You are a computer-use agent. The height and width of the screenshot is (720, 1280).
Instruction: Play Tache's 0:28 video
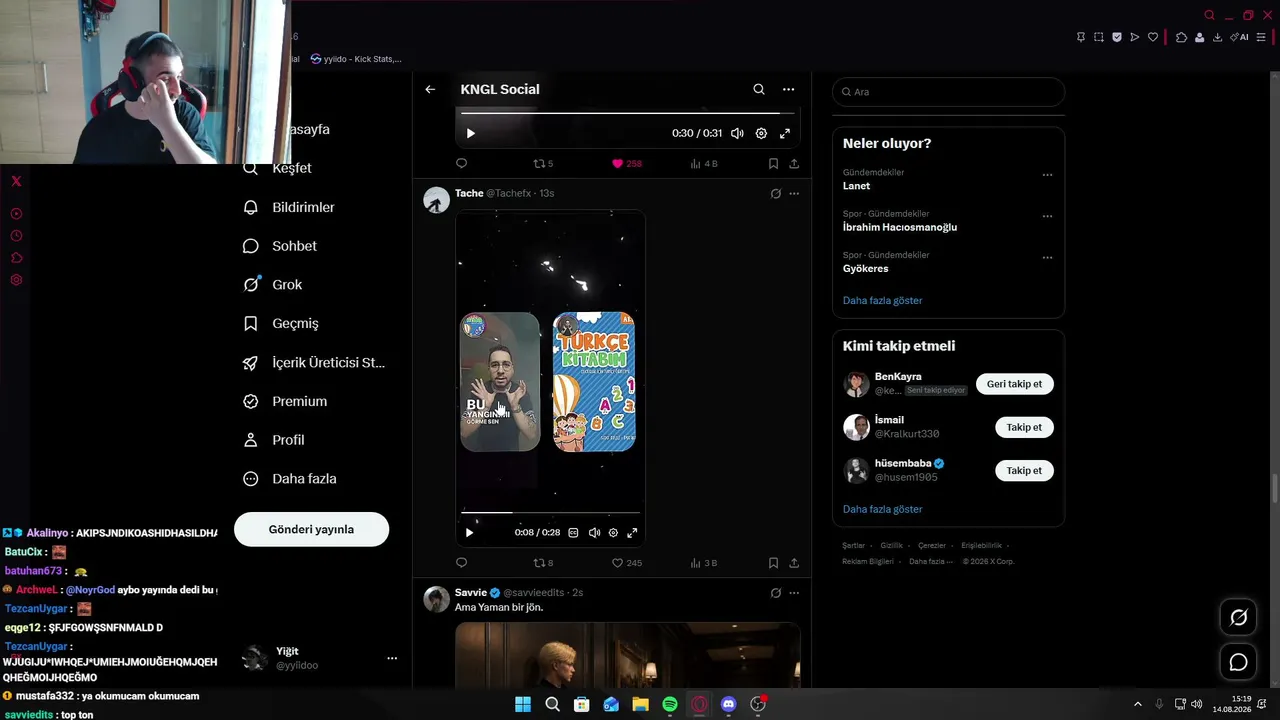(469, 533)
